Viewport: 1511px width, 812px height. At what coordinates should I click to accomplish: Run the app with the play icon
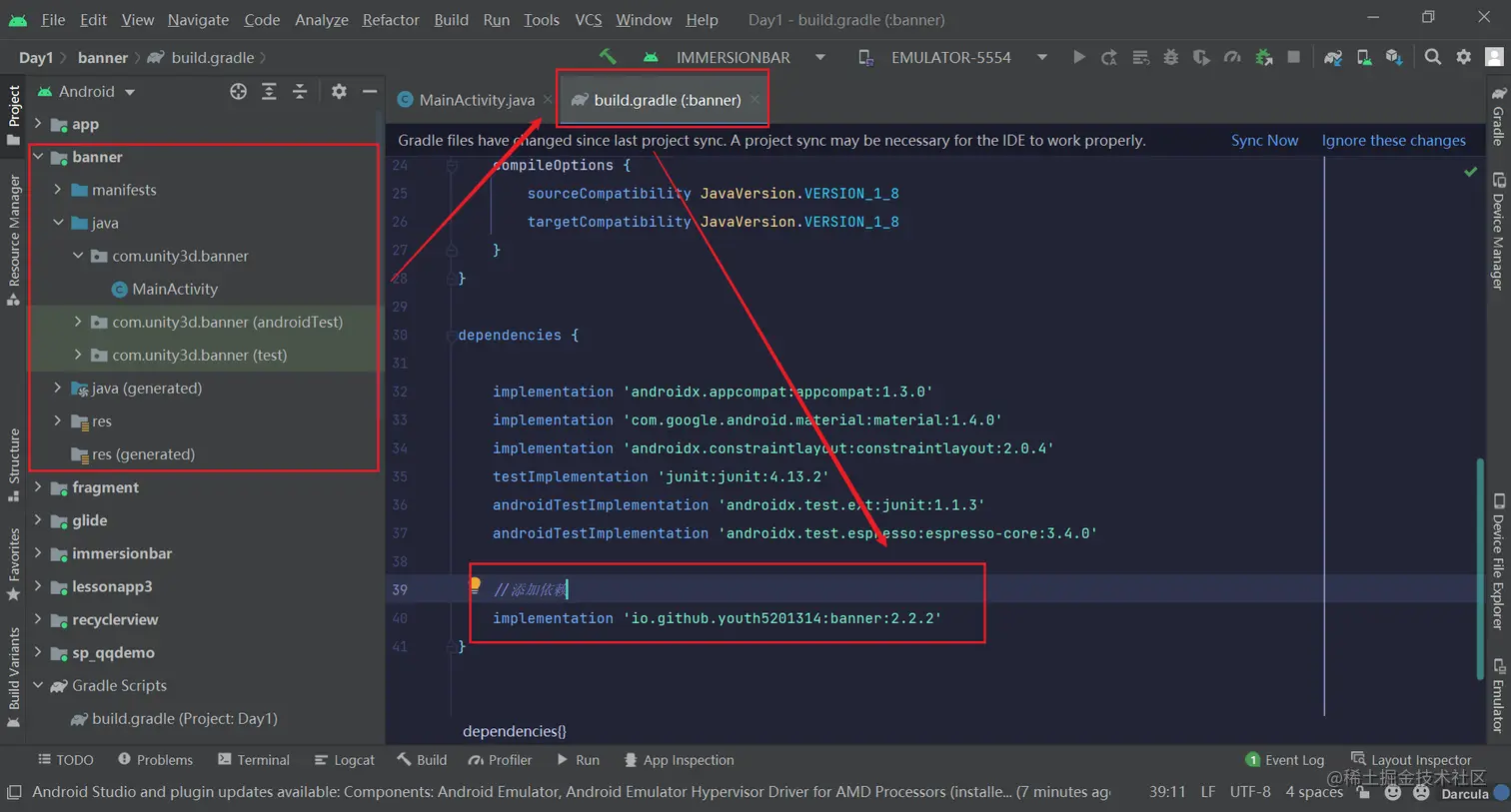[x=1078, y=57]
